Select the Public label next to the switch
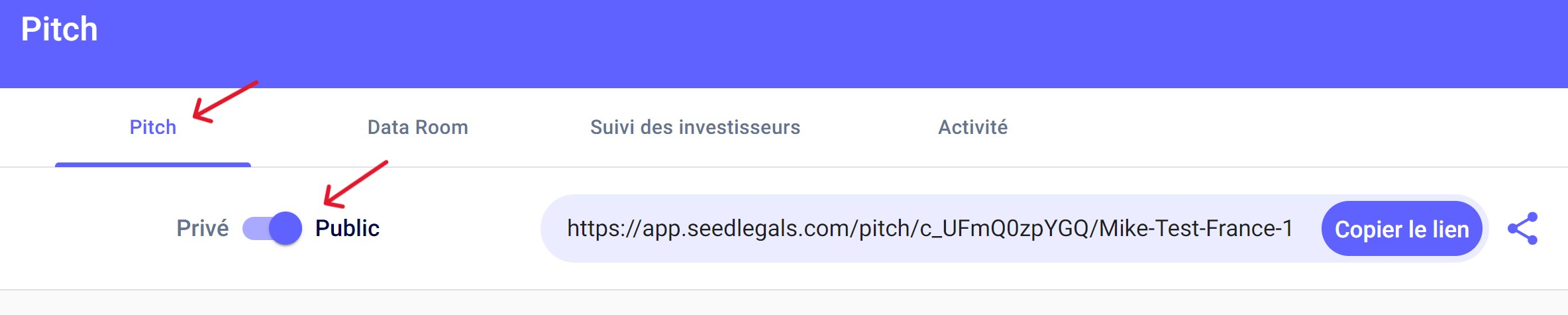This screenshot has height=315, width=1568. tap(347, 228)
